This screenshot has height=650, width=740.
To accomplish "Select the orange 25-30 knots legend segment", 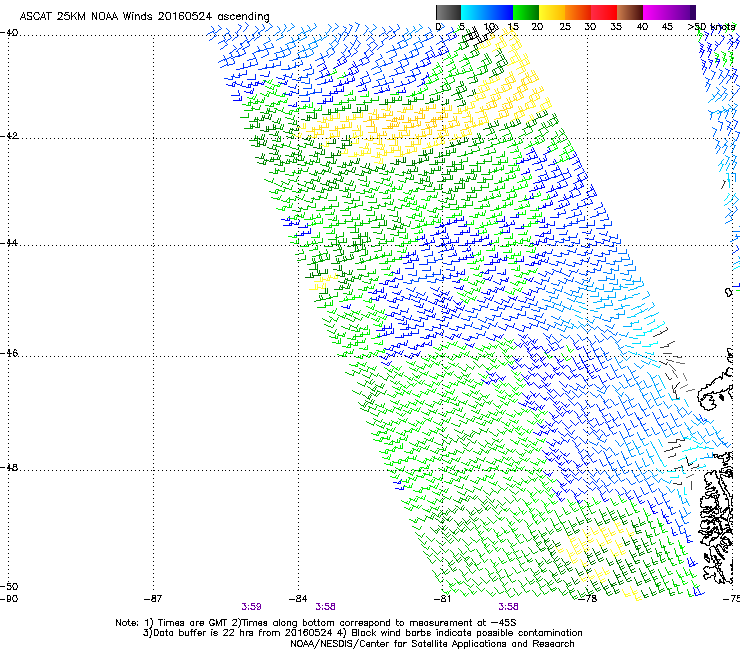I will pos(578,12).
